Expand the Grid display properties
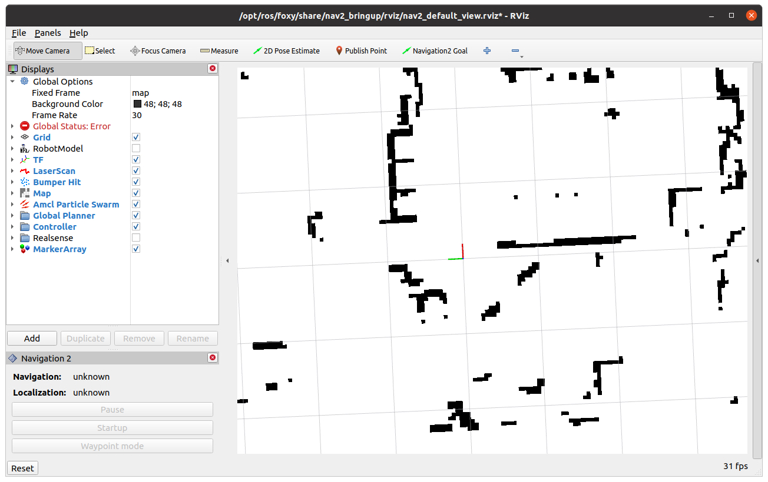The height and width of the screenshot is (482, 768). (x=12, y=137)
